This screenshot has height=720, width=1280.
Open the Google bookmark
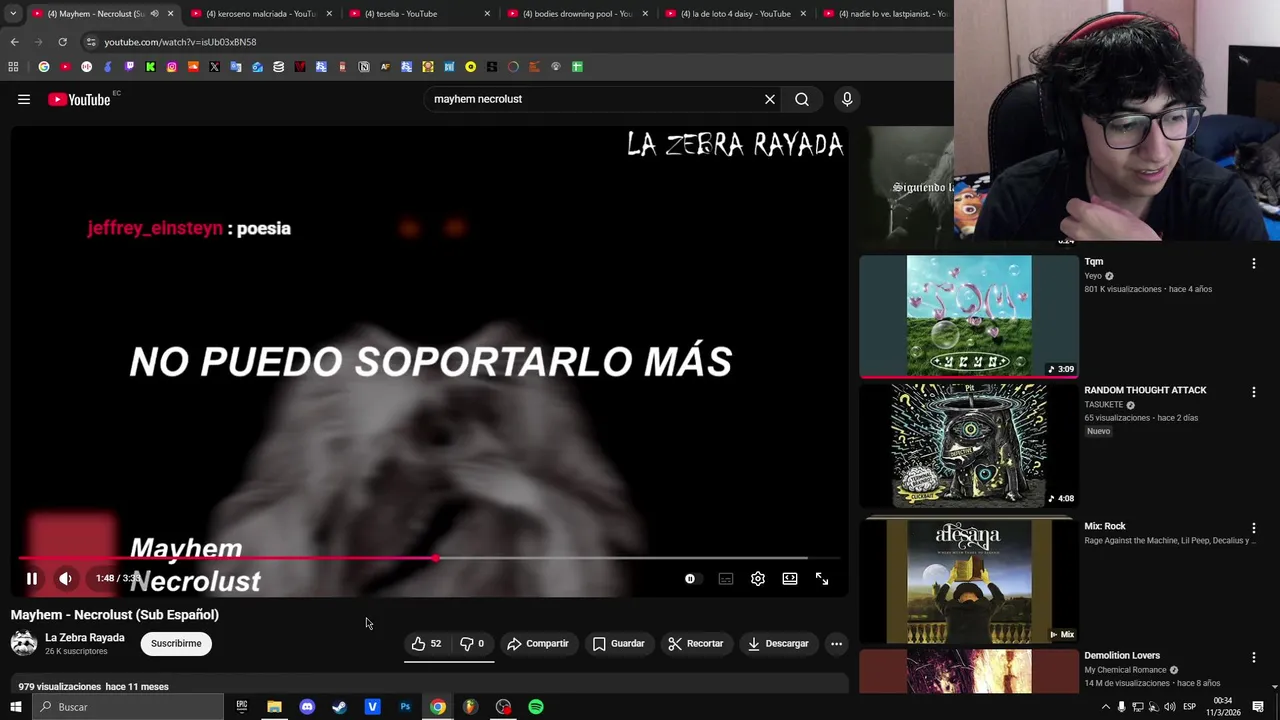[x=44, y=67]
